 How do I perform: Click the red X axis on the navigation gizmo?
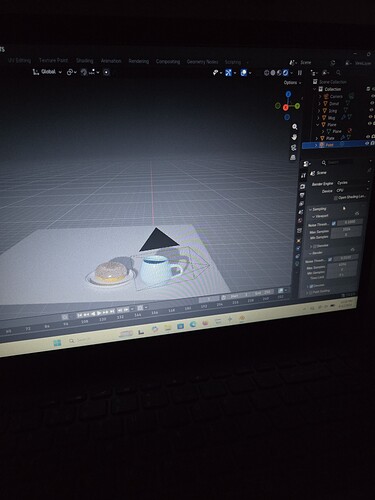(x=286, y=107)
